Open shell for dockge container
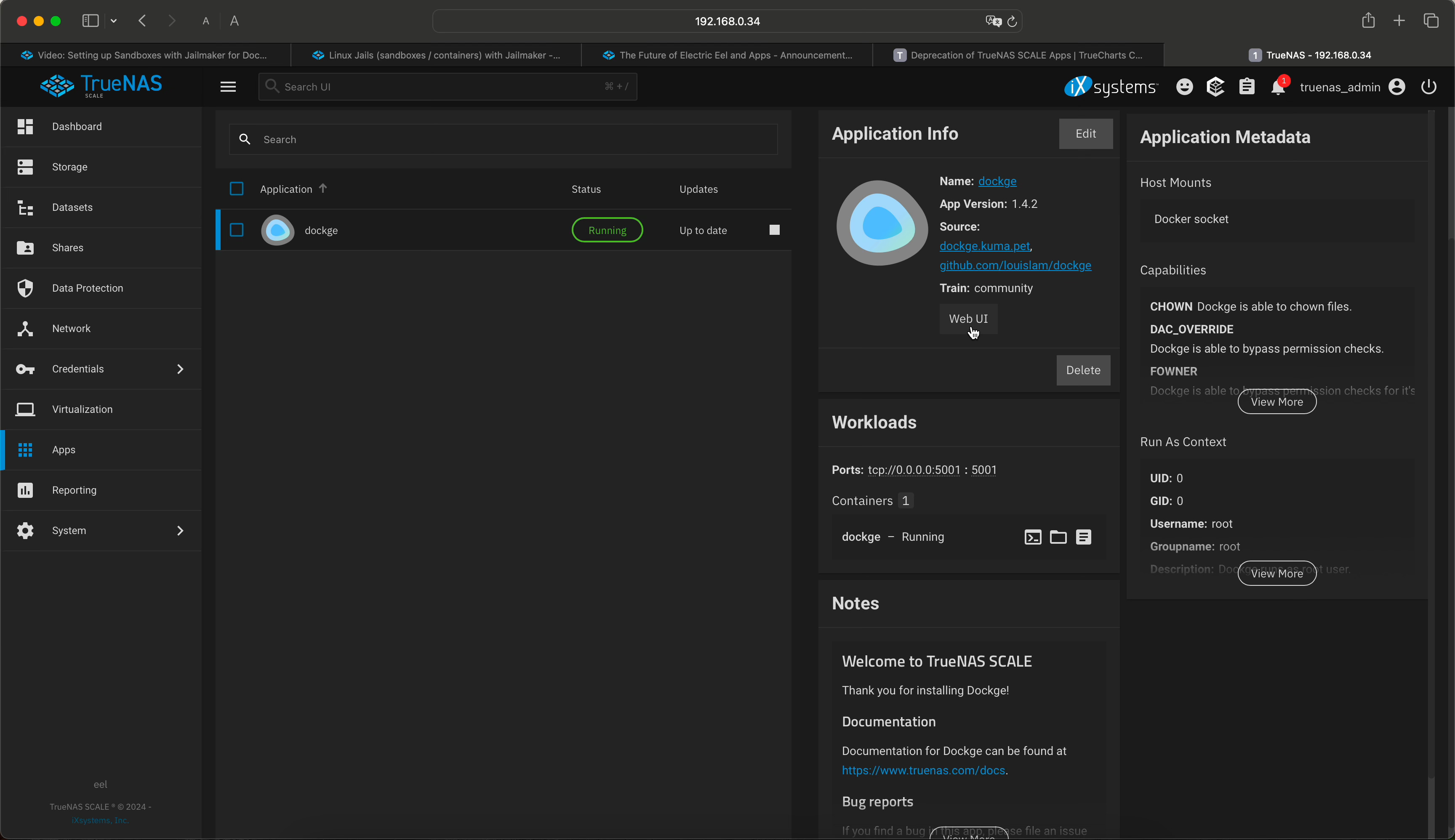This screenshot has width=1455, height=840. pyautogui.click(x=1033, y=537)
